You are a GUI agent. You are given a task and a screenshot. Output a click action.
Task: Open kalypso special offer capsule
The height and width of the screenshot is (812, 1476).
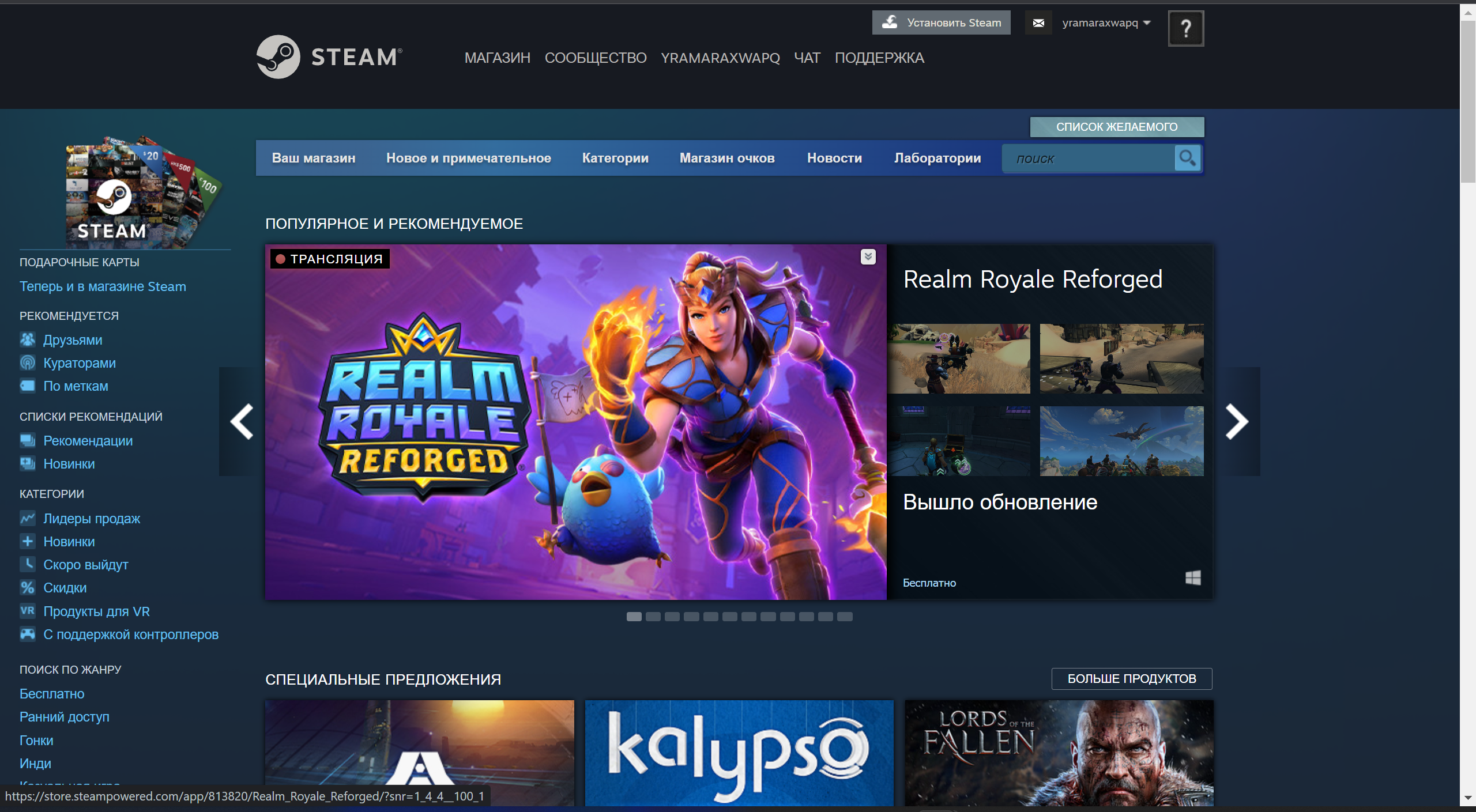pos(739,753)
